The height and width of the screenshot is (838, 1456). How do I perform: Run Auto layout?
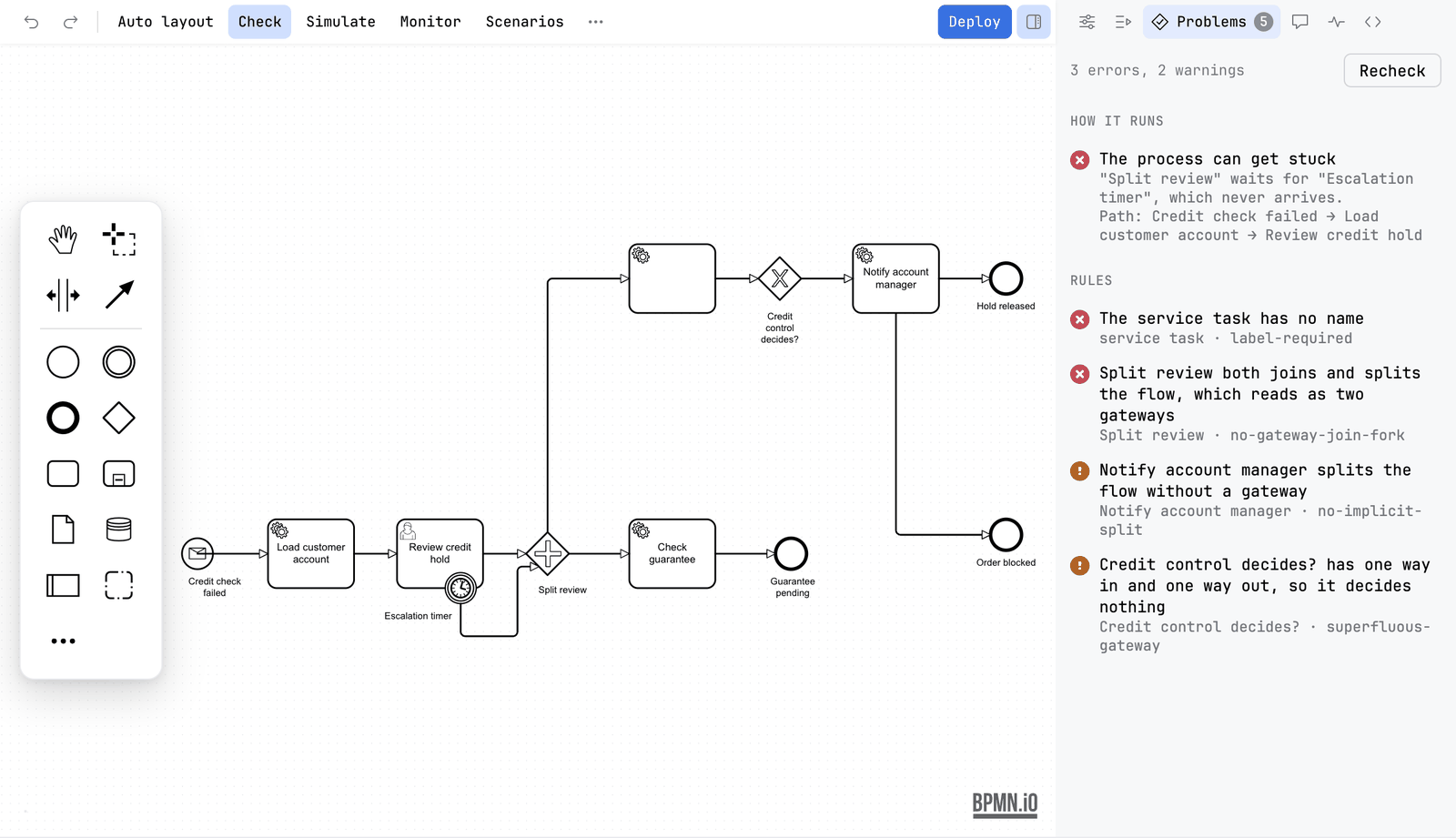pos(166,22)
